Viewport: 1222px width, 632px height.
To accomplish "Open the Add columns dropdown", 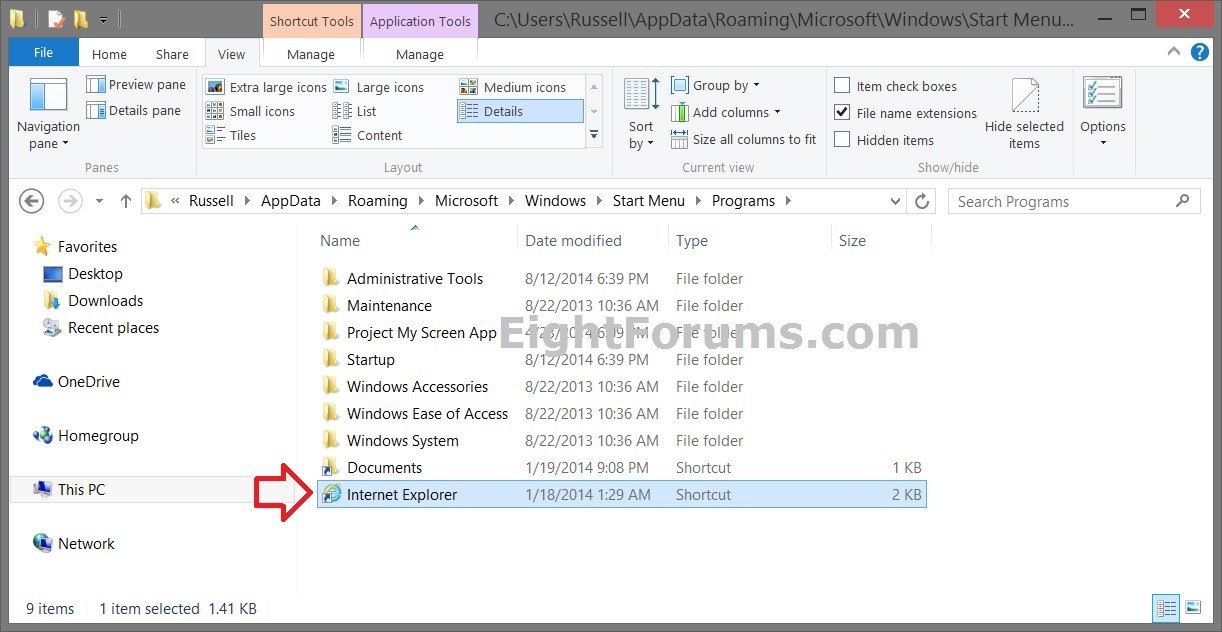I will pyautogui.click(x=726, y=112).
